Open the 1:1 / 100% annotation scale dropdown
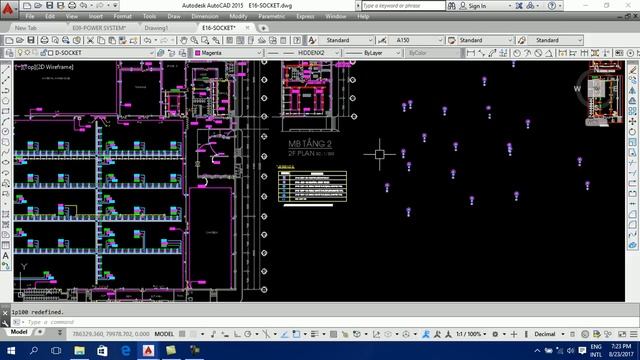Screen dimensions: 640x360 471,334
